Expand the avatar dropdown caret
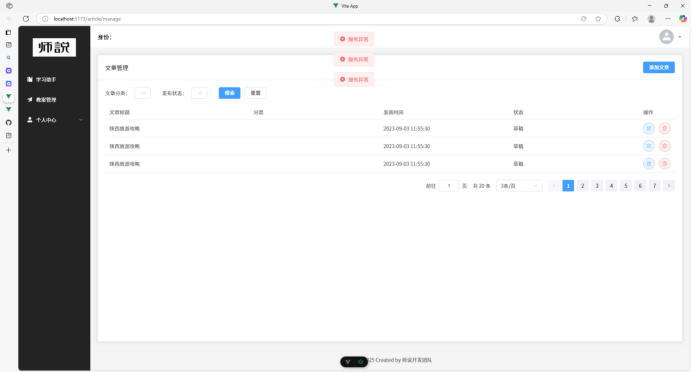Image resolution: width=692 pixels, height=372 pixels. (x=680, y=37)
